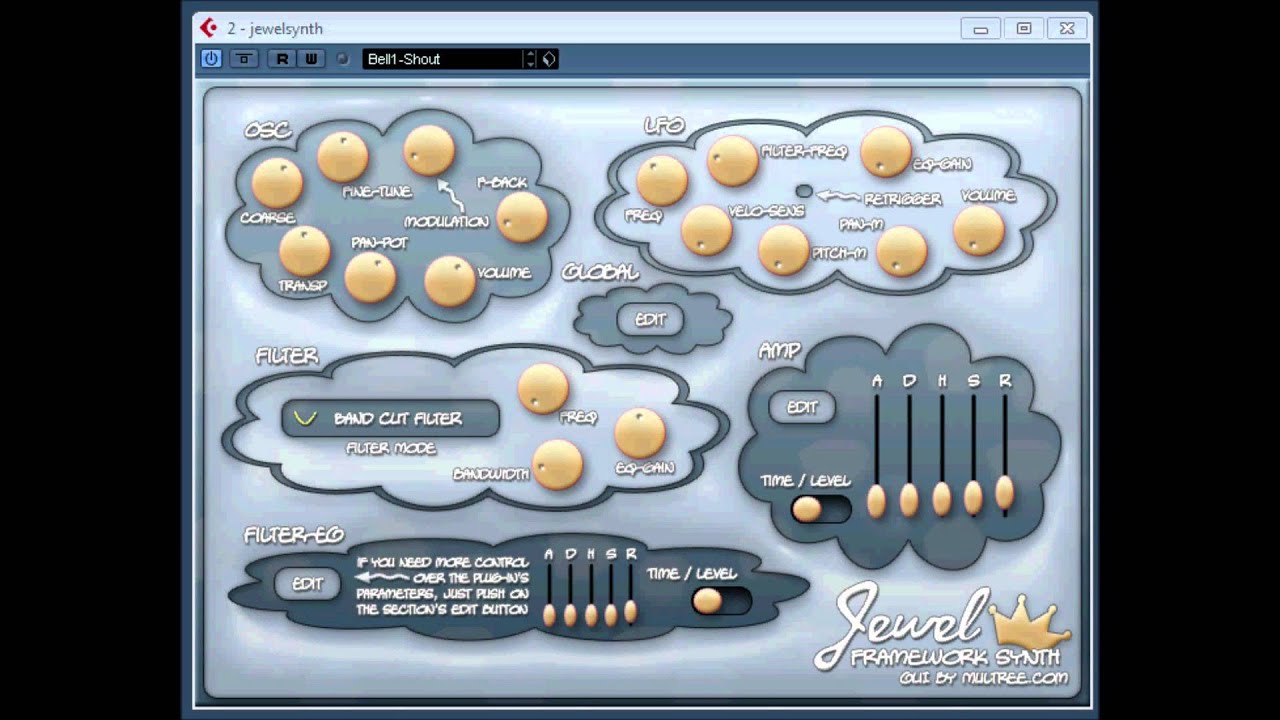Click the OSC Modulation knob
Screen dimensions: 1280x720
click(x=429, y=151)
